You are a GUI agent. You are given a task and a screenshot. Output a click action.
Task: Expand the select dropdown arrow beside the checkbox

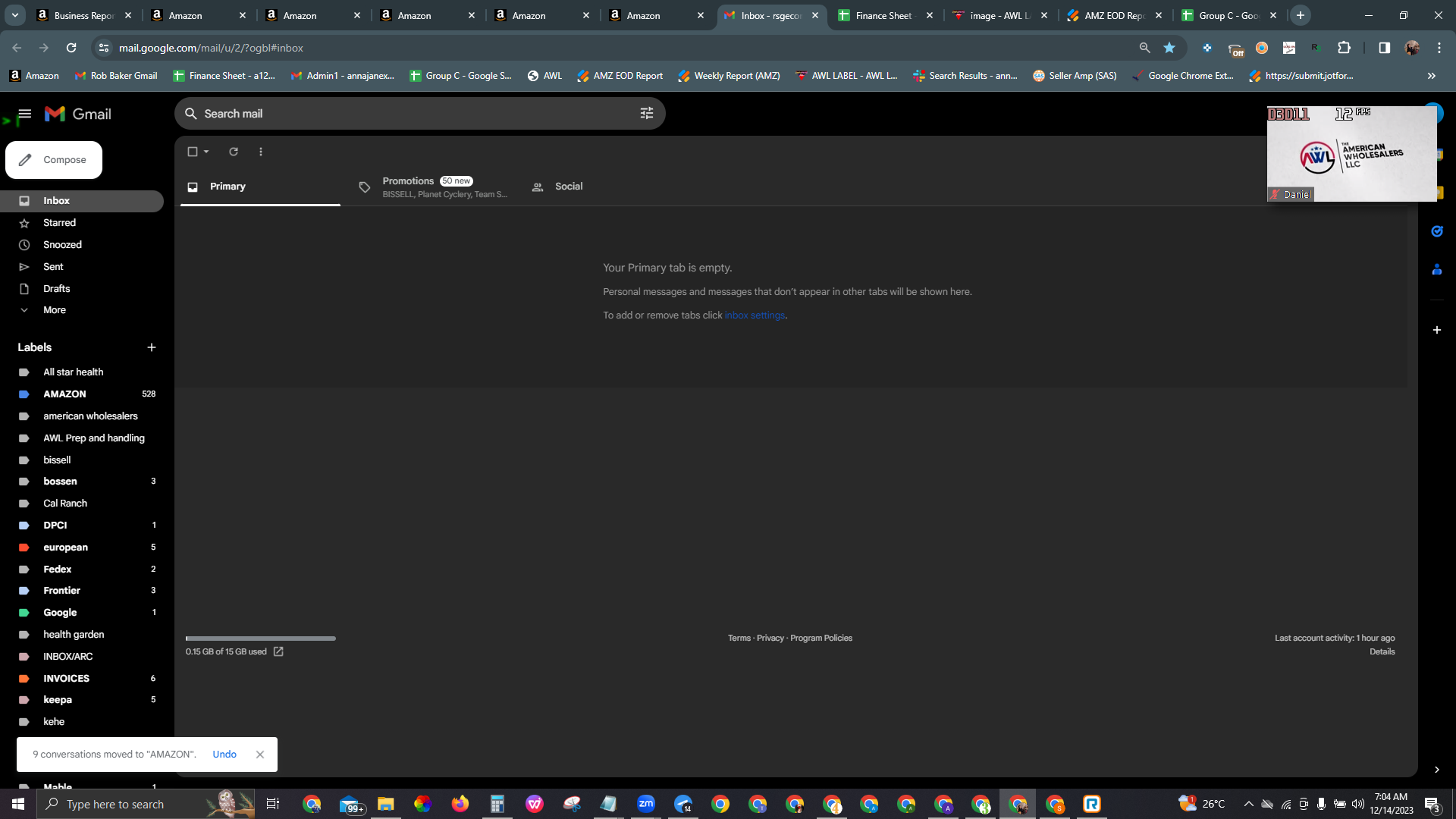[206, 152]
